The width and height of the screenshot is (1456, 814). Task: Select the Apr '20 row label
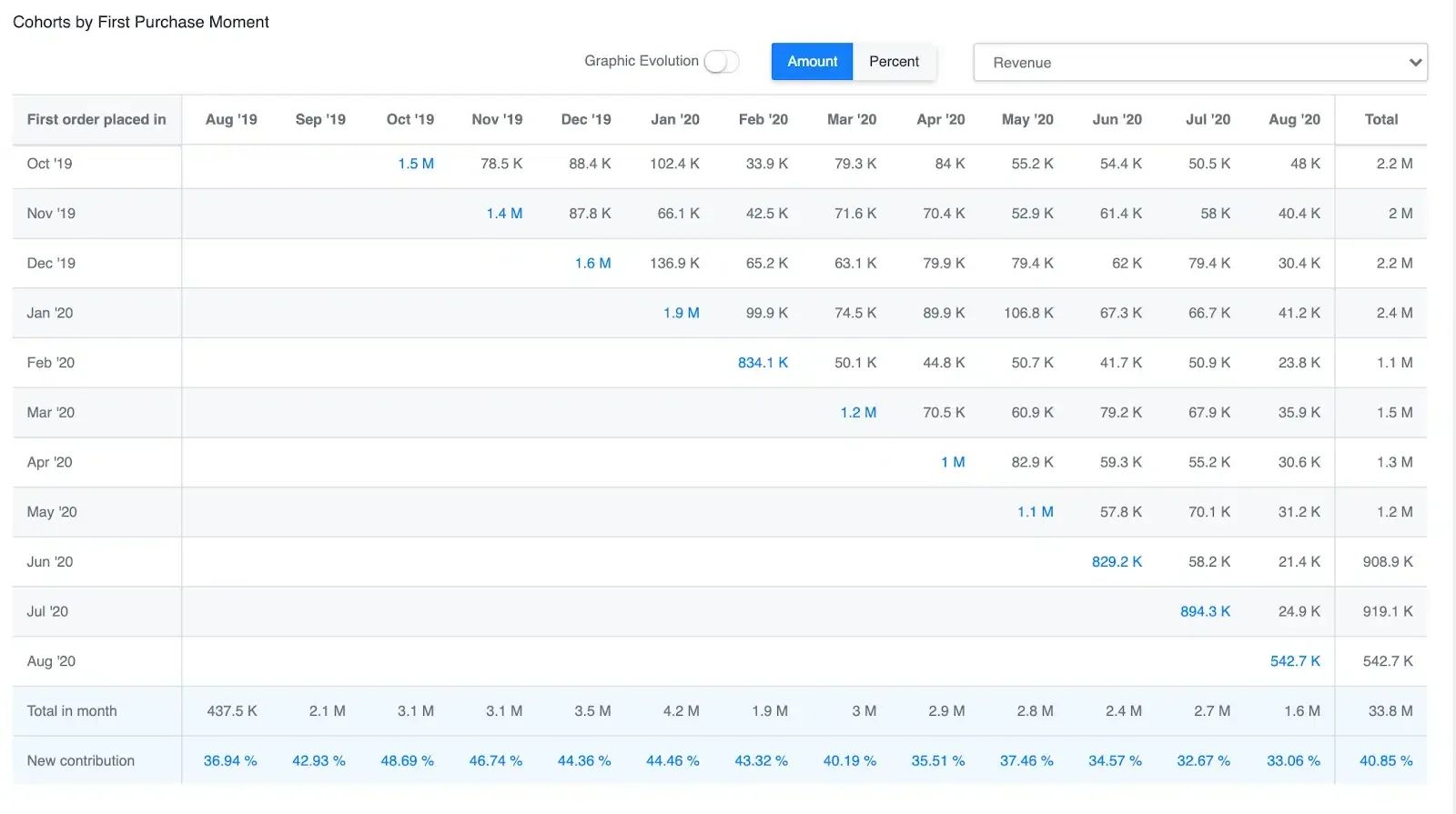click(49, 463)
